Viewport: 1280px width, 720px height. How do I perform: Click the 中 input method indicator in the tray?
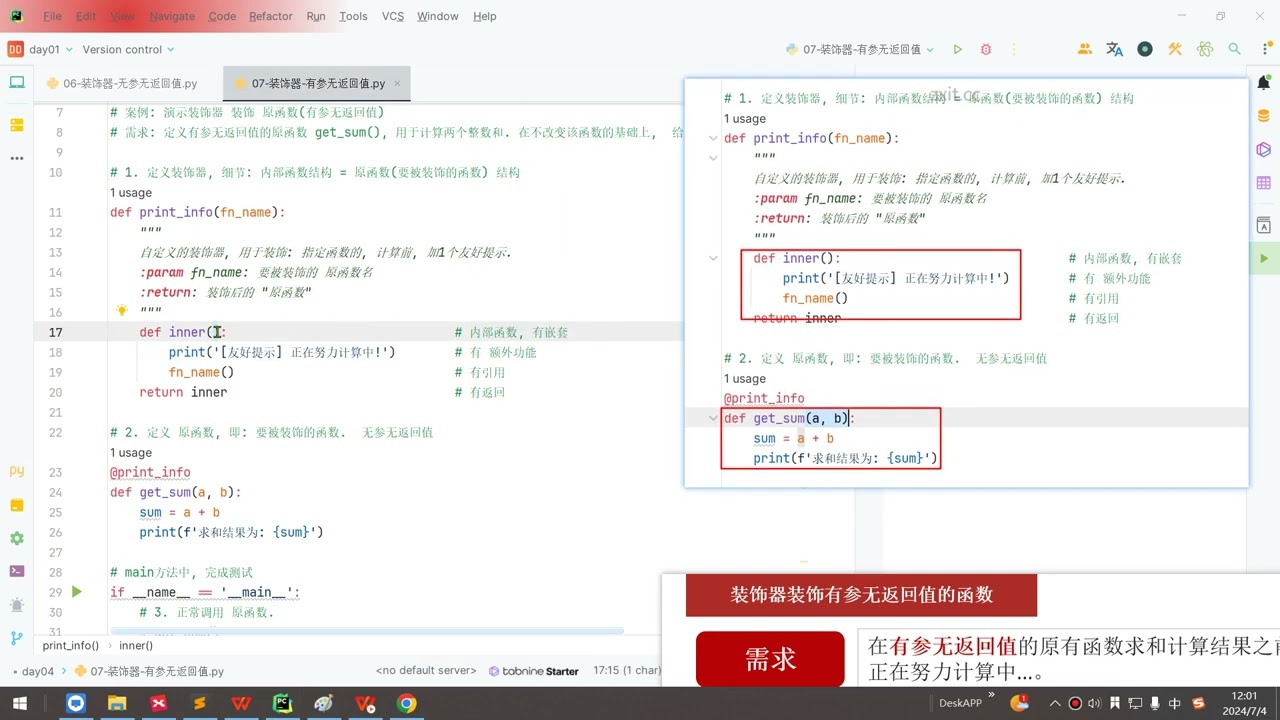tap(1175, 704)
